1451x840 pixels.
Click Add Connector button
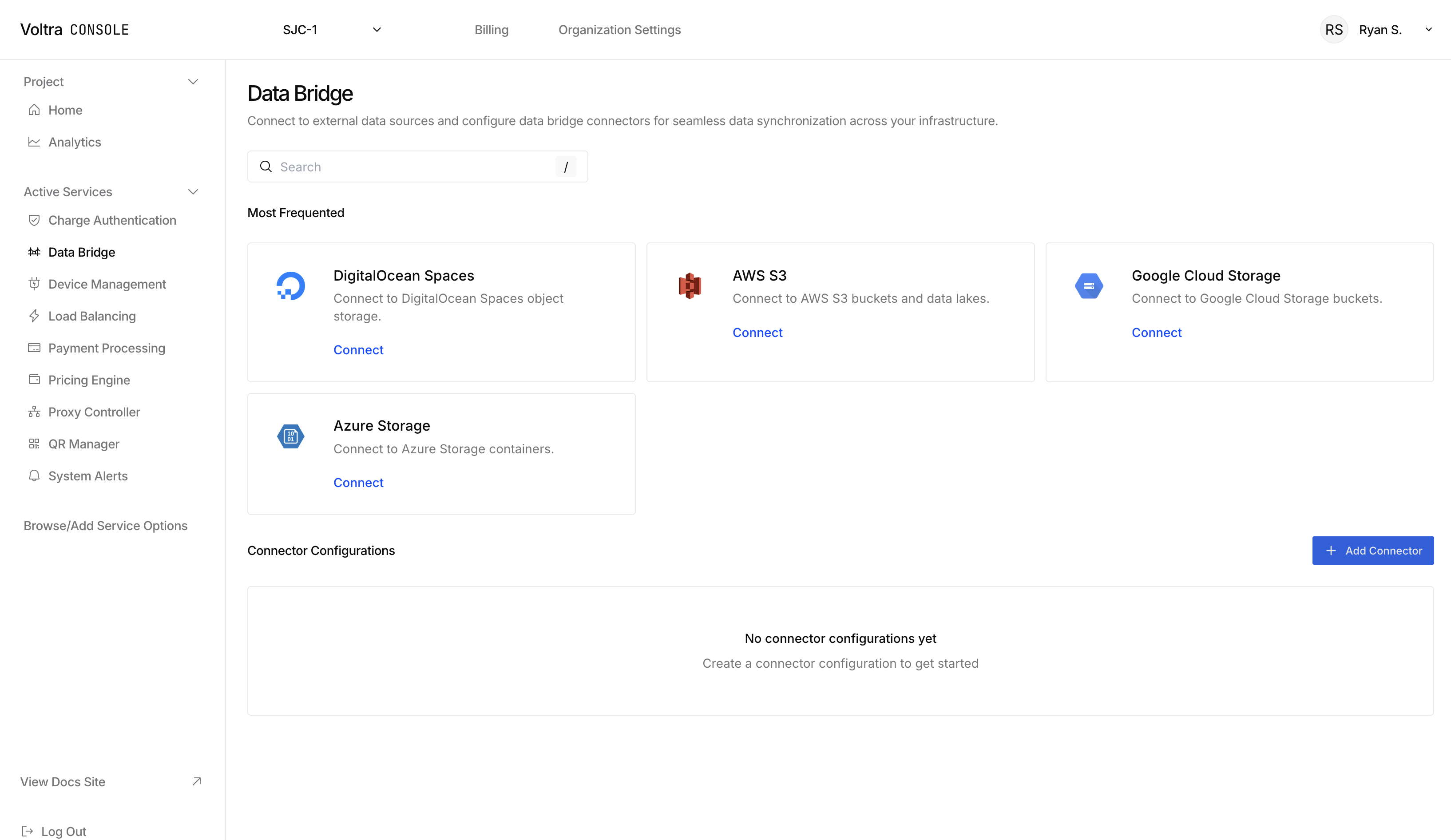[1373, 551]
